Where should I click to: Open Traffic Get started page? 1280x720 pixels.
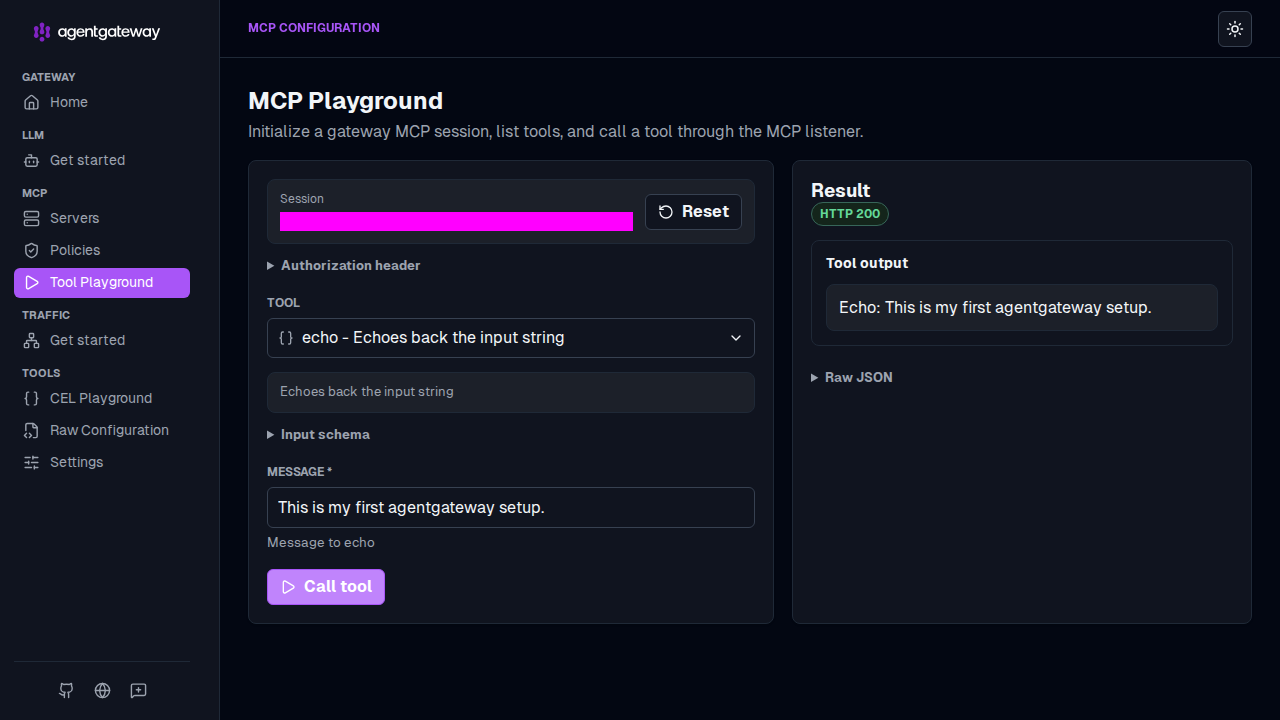tap(102, 340)
